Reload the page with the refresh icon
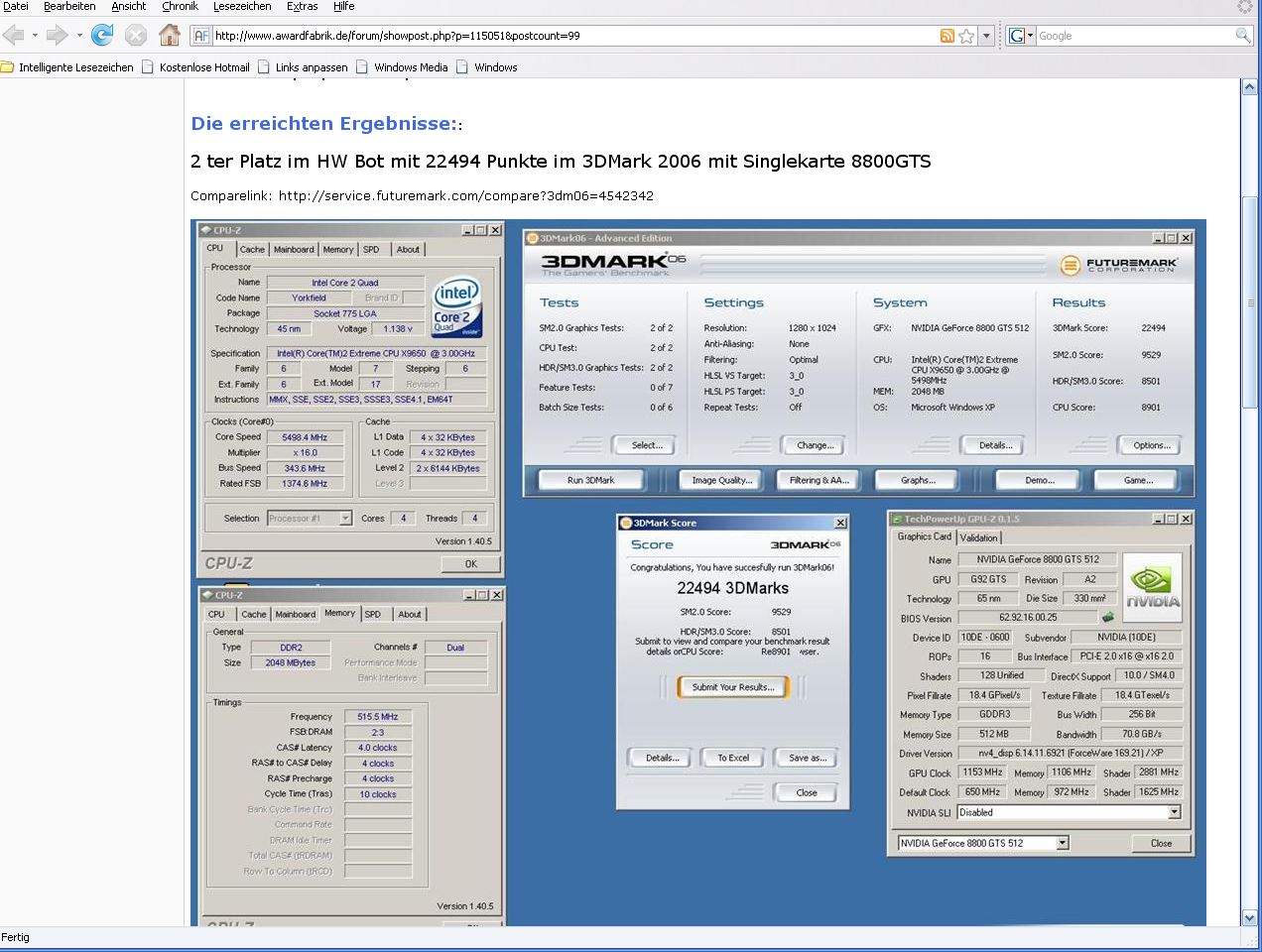1262x952 pixels. coord(102,36)
